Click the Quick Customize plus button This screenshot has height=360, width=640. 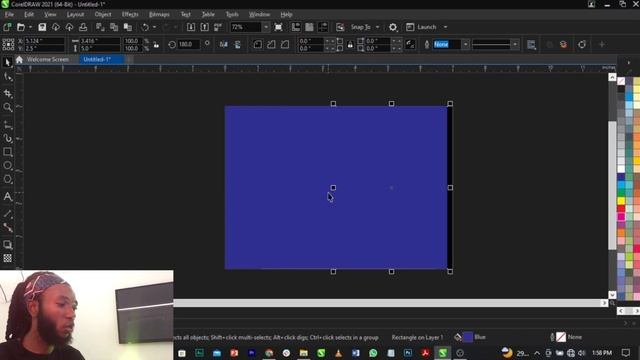[602, 44]
